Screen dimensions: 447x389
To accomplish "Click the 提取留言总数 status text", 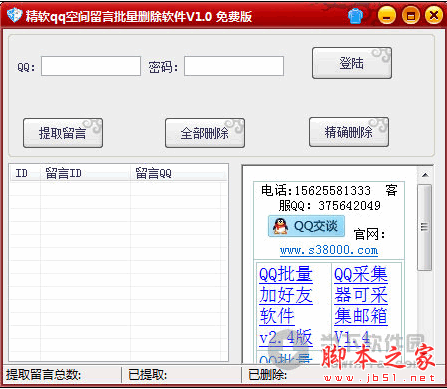I will (x=43, y=375).
